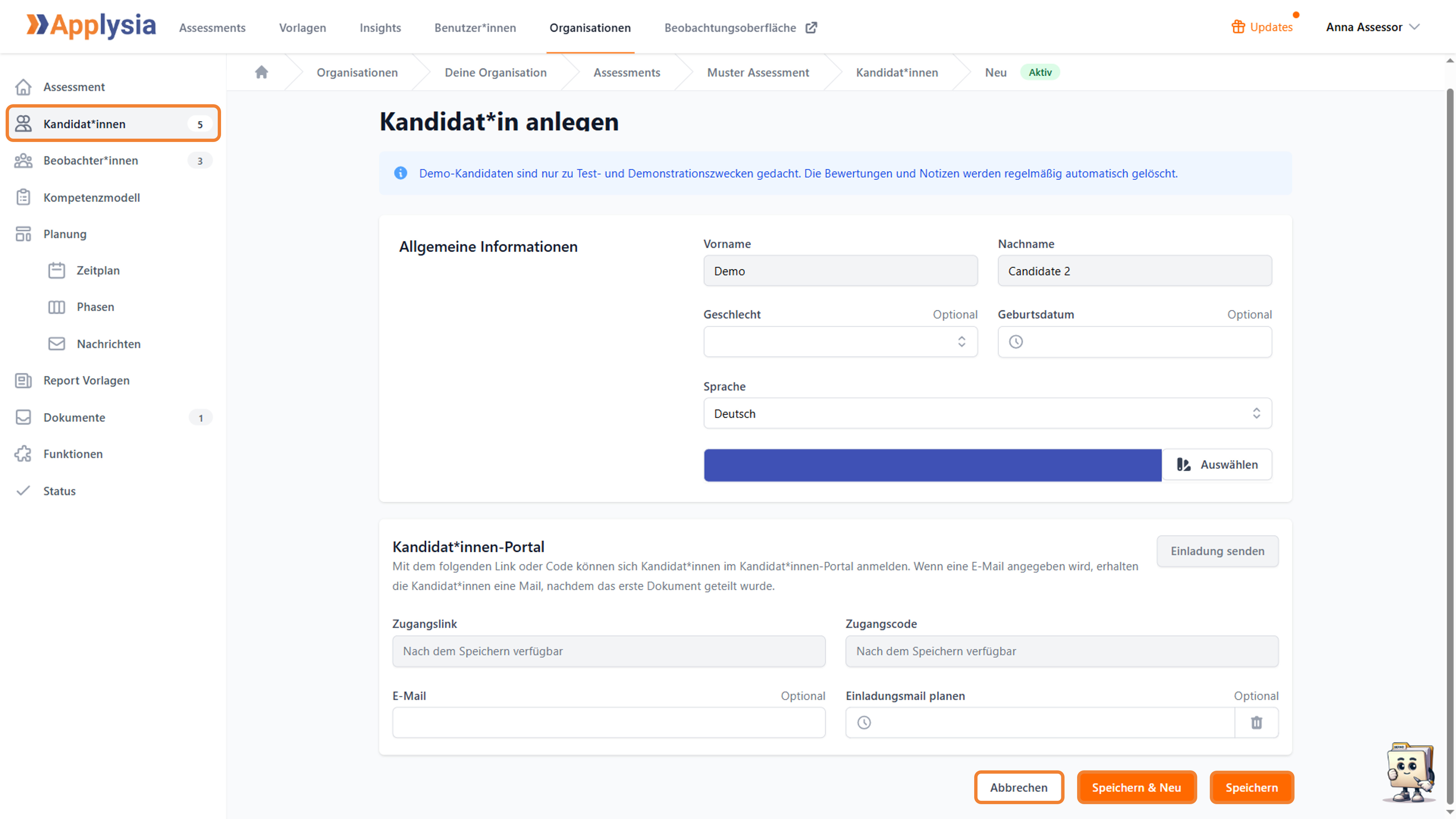Image resolution: width=1456 pixels, height=819 pixels.
Task: Click the Beobachter*innen group icon
Action: [x=23, y=160]
